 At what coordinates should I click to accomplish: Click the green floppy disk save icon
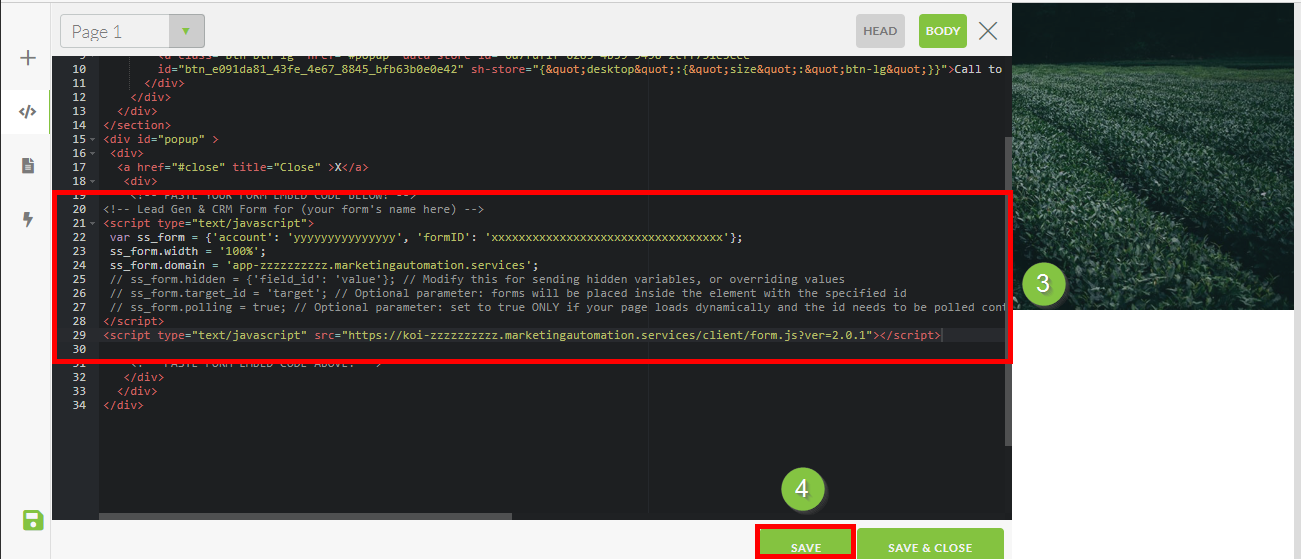(33, 520)
